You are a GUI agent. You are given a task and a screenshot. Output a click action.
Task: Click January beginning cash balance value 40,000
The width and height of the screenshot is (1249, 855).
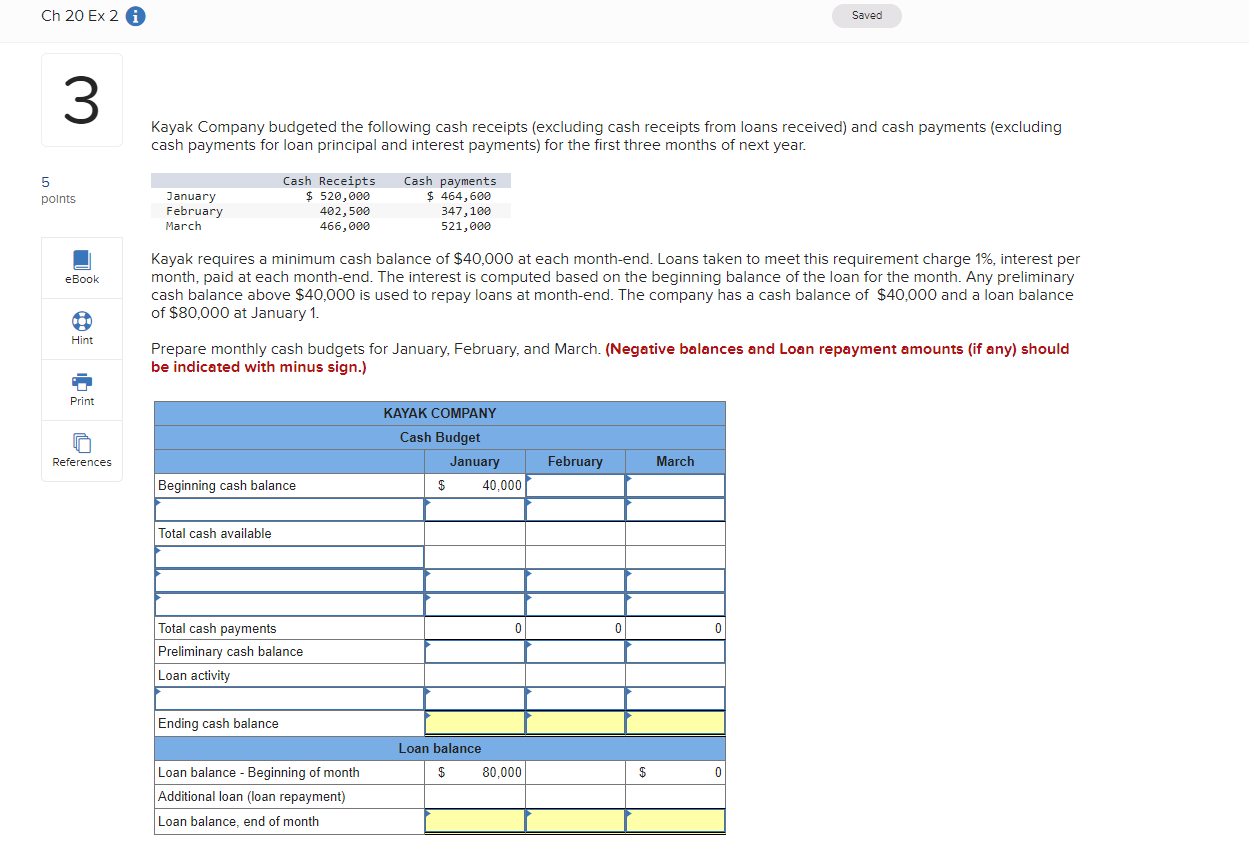click(475, 485)
